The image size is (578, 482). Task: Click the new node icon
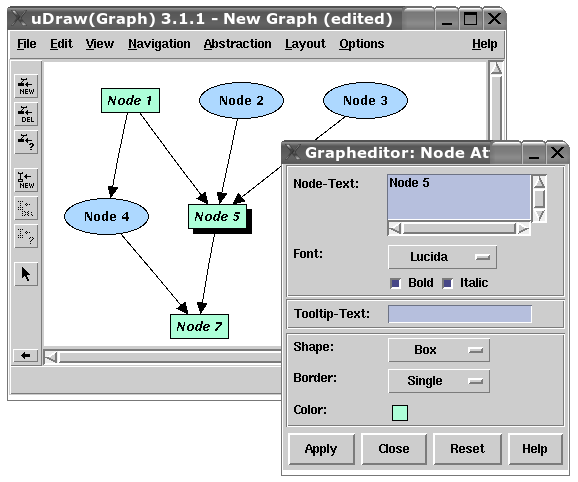click(x=26, y=86)
